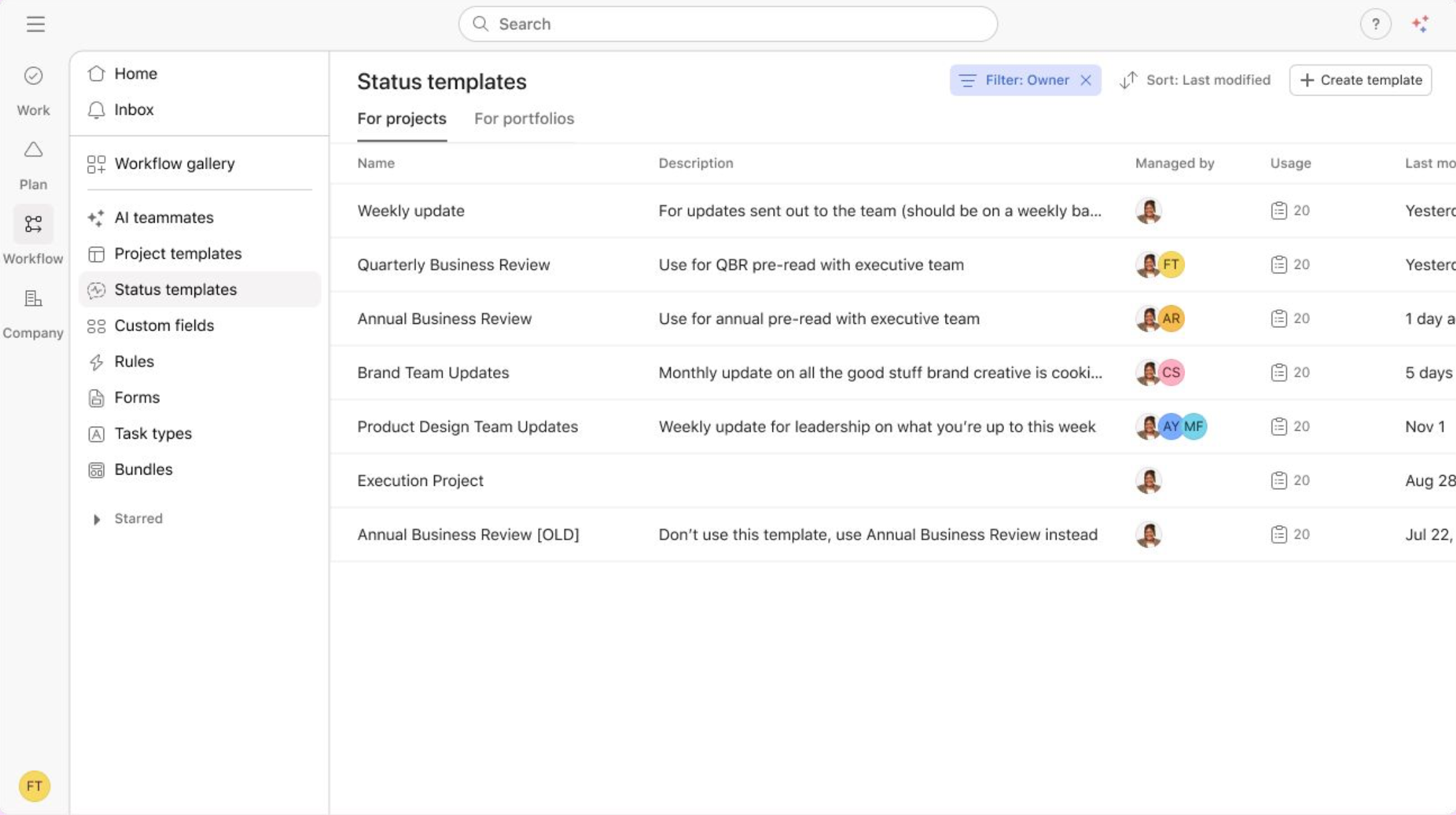Click the Forms document icon

(96, 398)
